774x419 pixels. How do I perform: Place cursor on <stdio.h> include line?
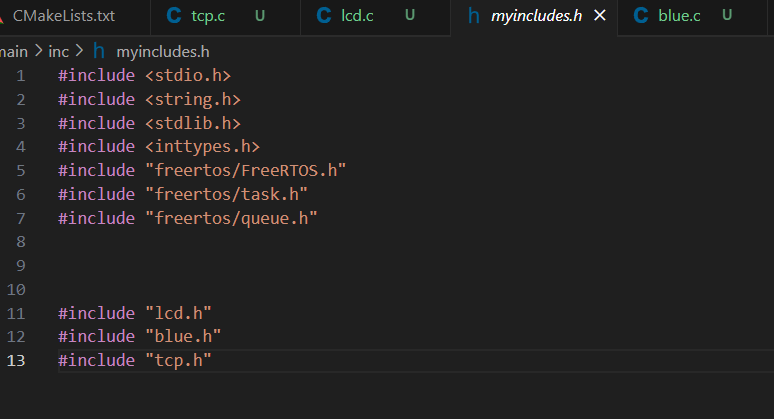tap(144, 76)
